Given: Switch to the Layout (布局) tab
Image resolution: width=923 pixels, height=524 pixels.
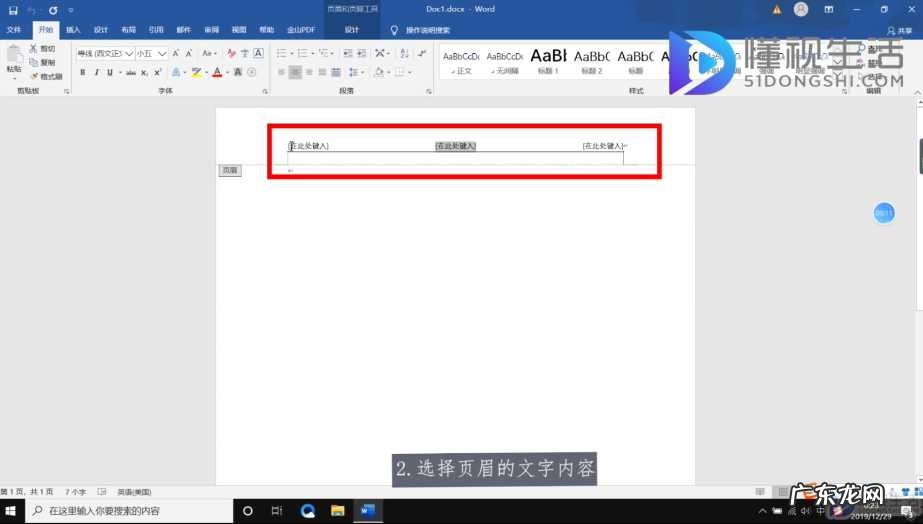Looking at the screenshot, I should pos(128,29).
